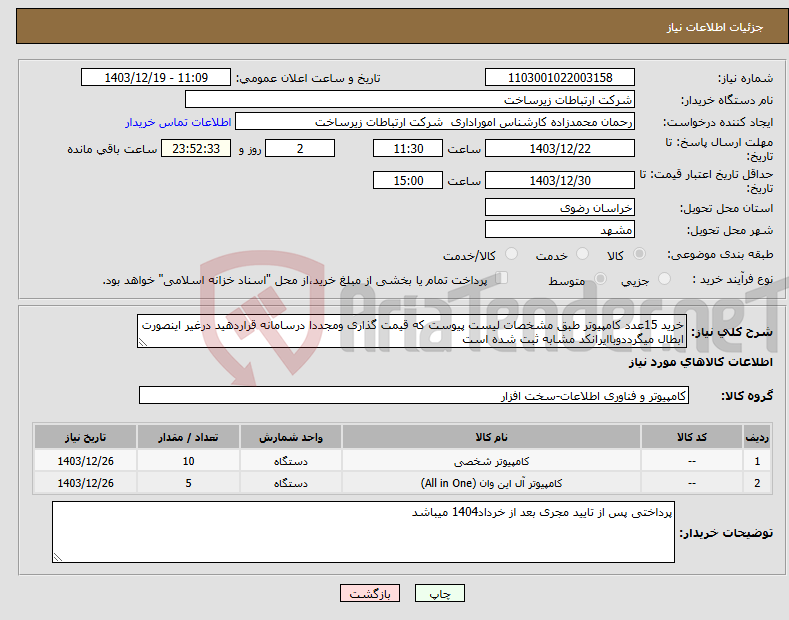The image size is (789, 620).
Task: Click the remaining days field showing 2
Action: pos(300,148)
